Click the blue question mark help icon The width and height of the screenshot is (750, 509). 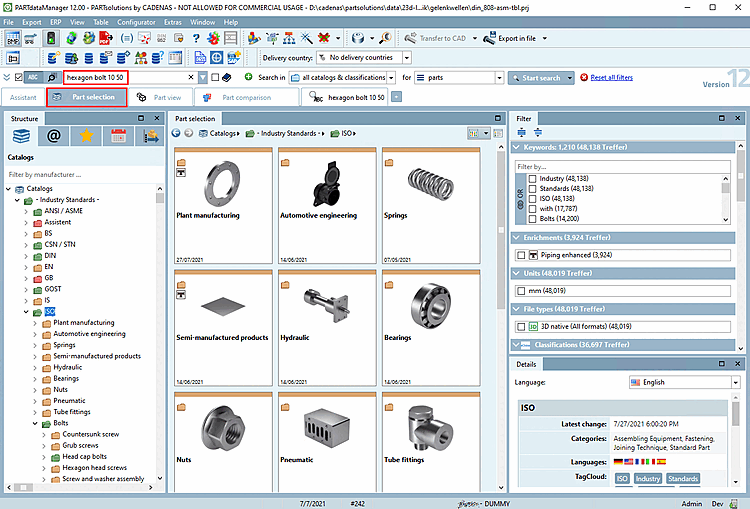point(196,38)
